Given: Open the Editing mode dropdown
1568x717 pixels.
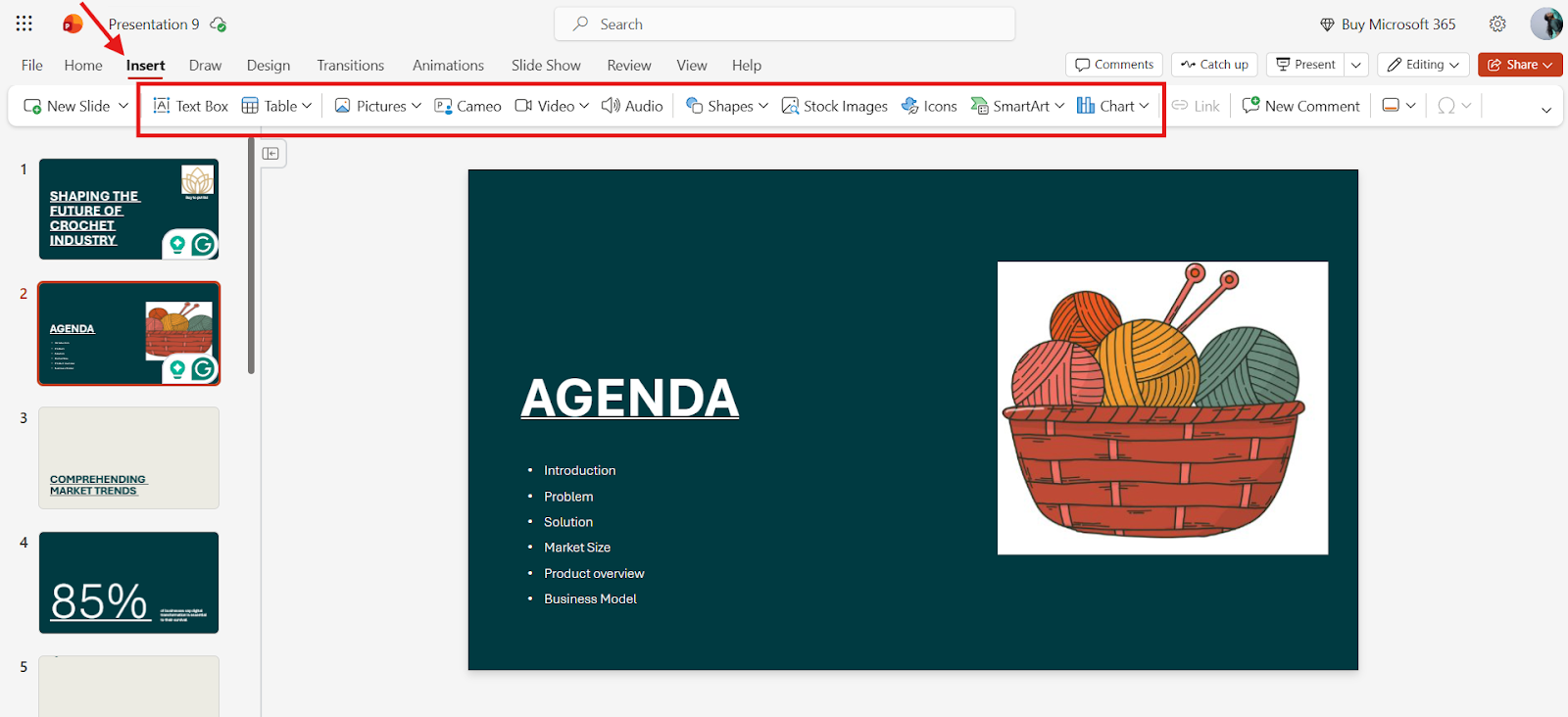Looking at the screenshot, I should (x=1423, y=65).
